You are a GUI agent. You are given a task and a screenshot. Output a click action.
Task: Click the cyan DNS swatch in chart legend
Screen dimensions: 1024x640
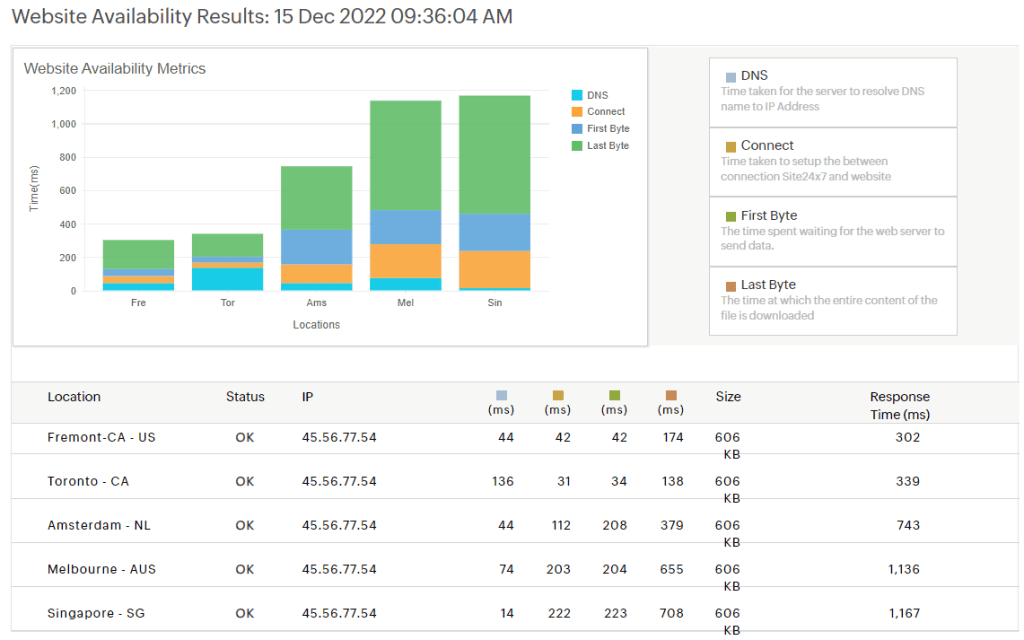(x=576, y=95)
